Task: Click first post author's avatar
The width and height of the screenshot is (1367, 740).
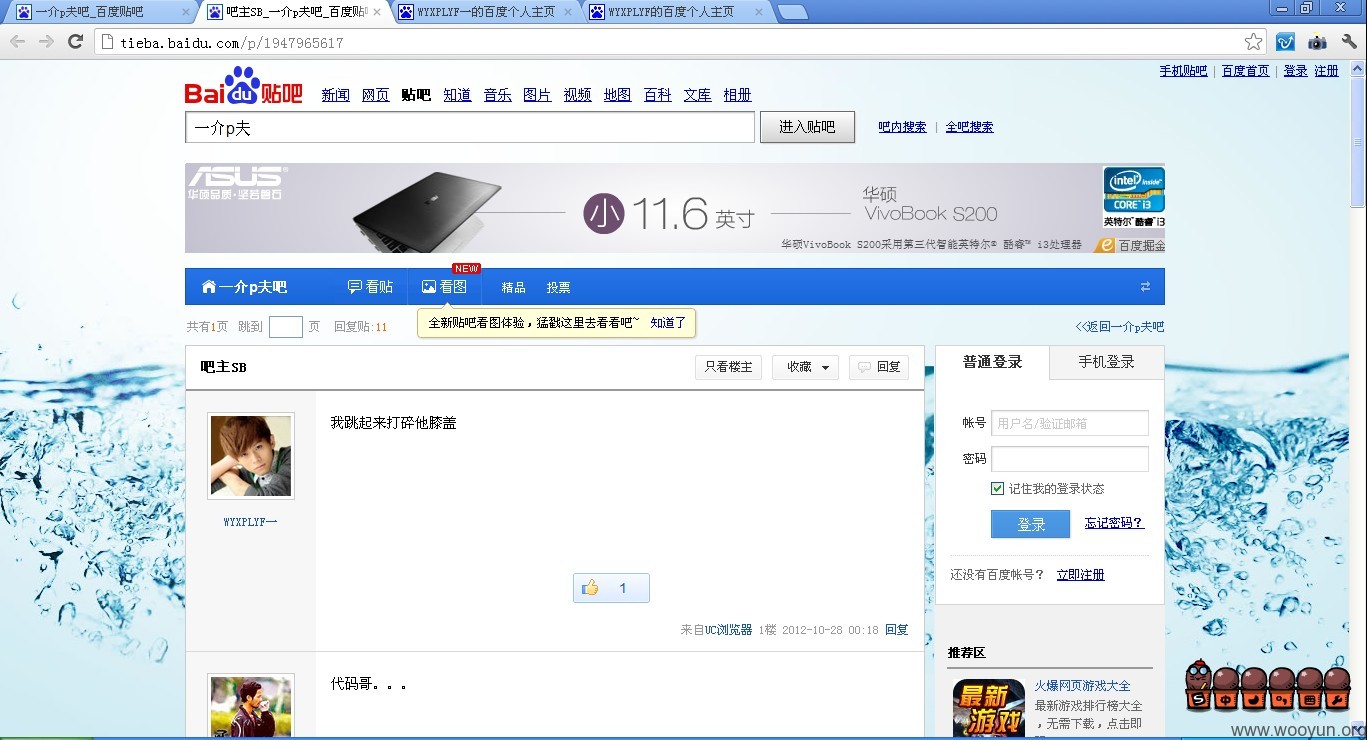Action: 251,456
